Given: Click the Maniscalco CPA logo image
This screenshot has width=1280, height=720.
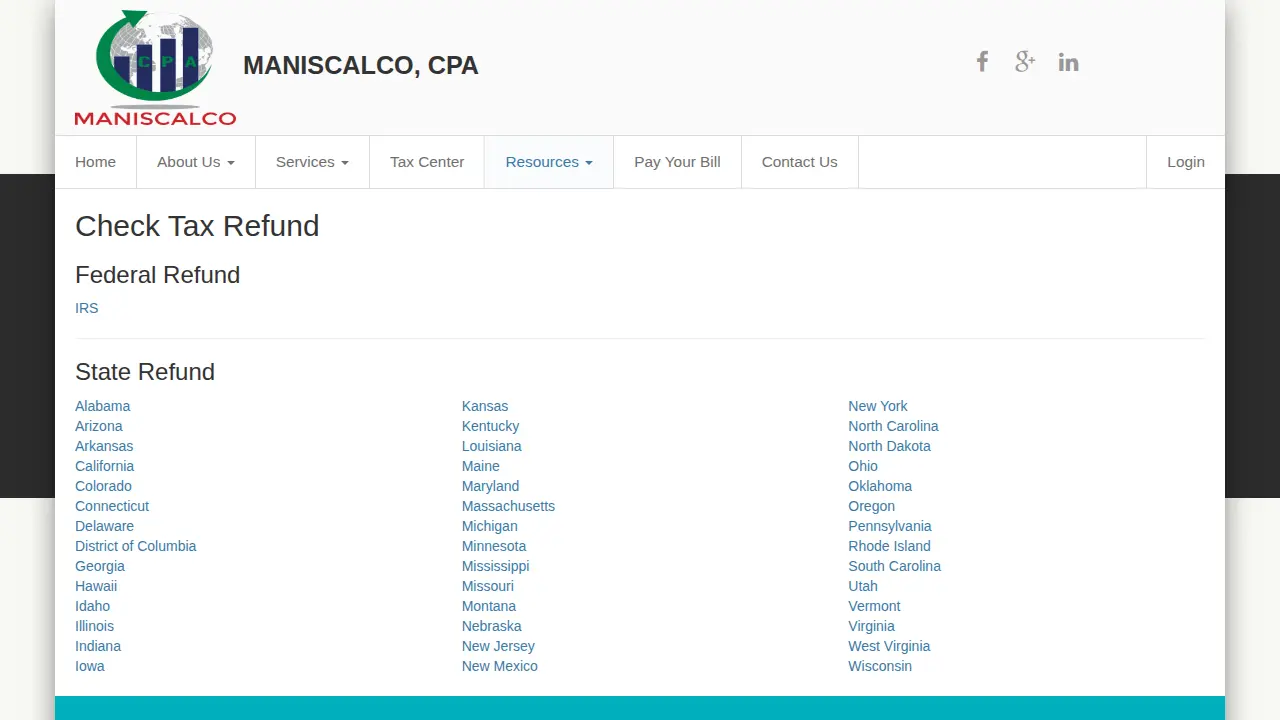Looking at the screenshot, I should point(155,67).
